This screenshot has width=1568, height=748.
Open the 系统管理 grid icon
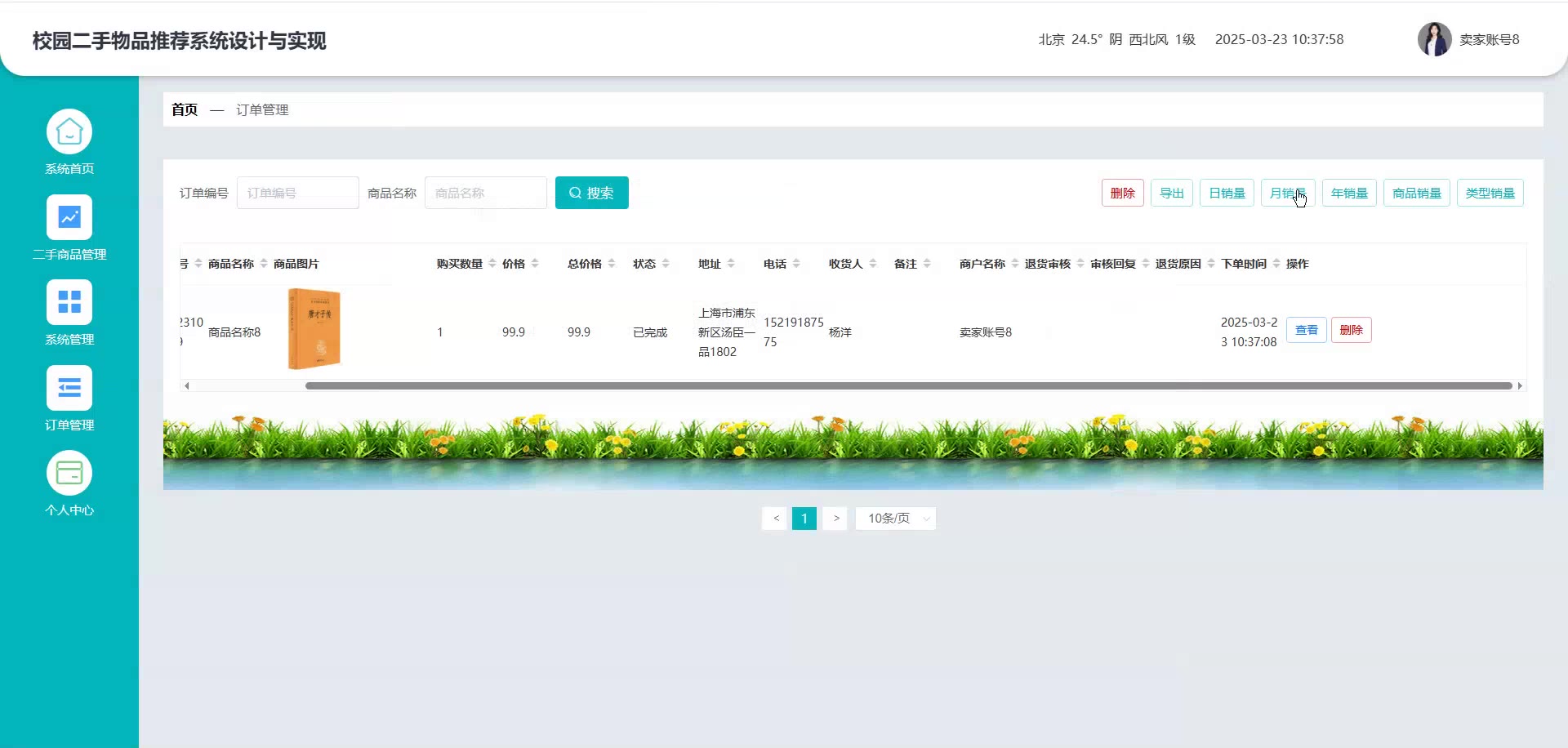(69, 302)
